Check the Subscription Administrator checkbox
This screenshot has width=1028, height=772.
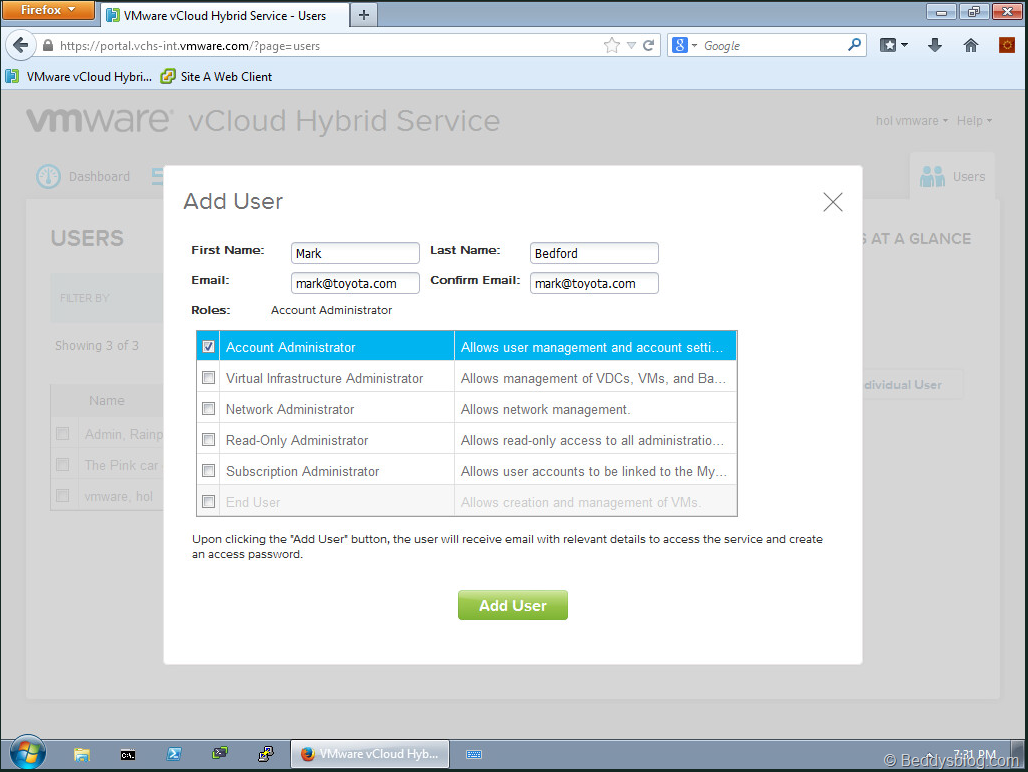click(x=208, y=471)
